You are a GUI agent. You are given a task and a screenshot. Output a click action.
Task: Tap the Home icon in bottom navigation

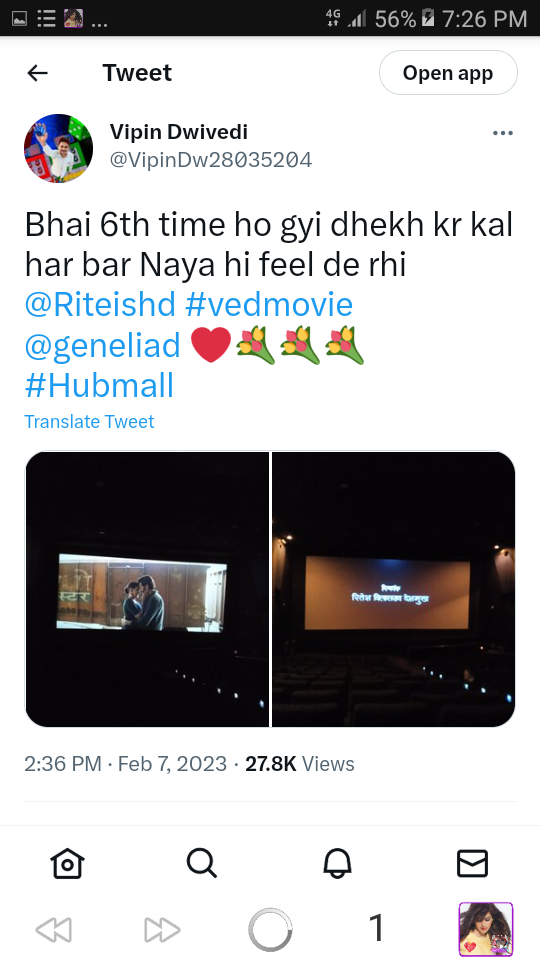(x=67, y=863)
